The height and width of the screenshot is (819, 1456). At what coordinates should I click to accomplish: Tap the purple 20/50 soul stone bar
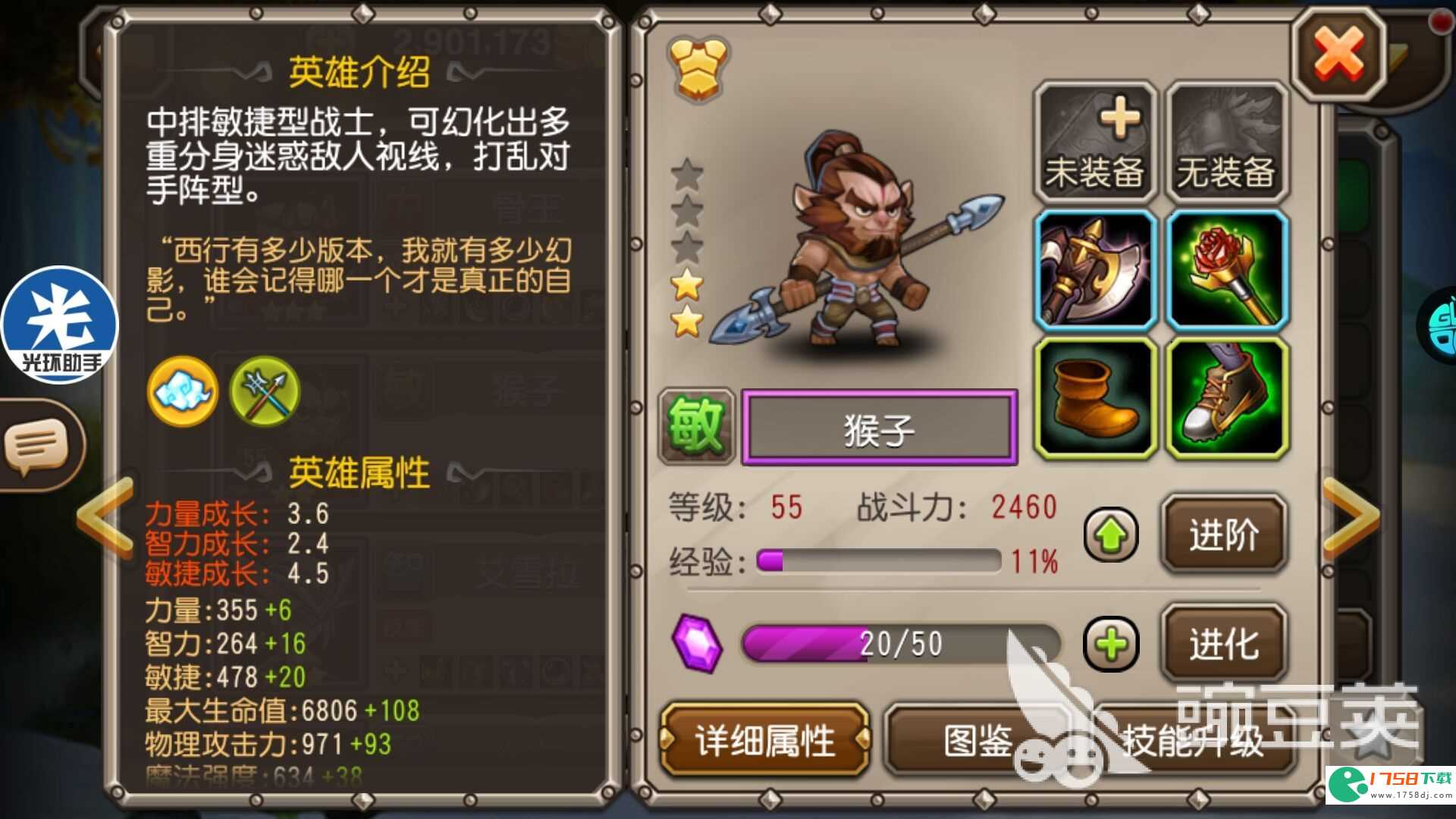coord(901,645)
